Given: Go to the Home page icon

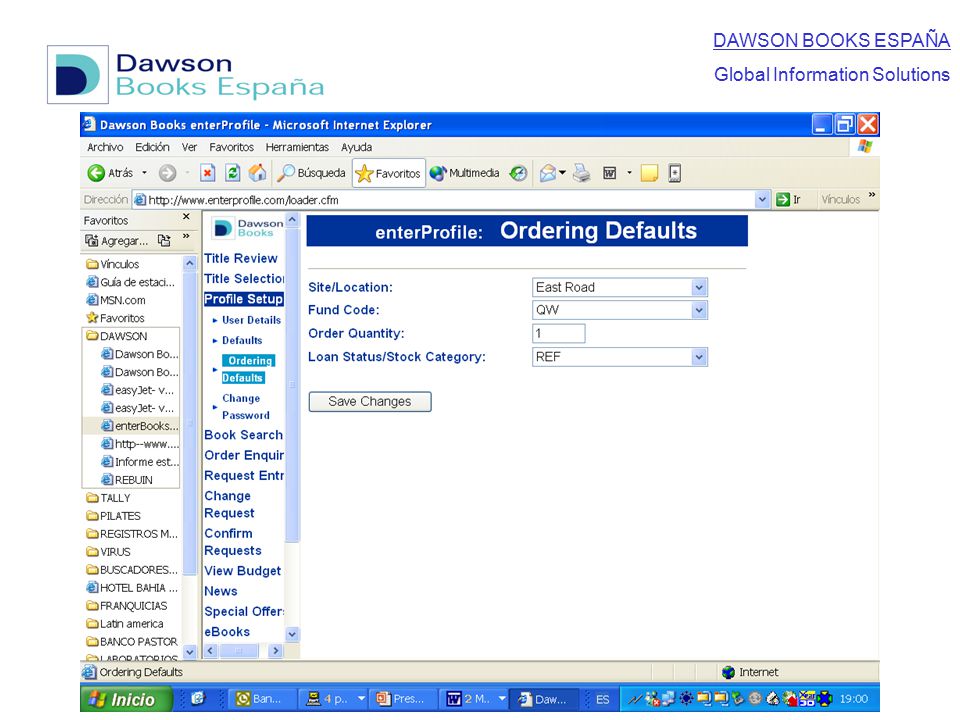Looking at the screenshot, I should [x=258, y=173].
